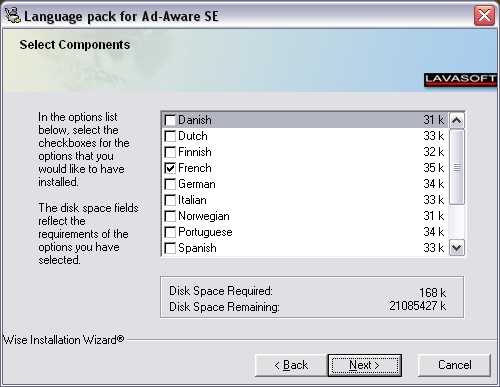
Task: Click the 31 k size of Danish
Action: [434, 120]
